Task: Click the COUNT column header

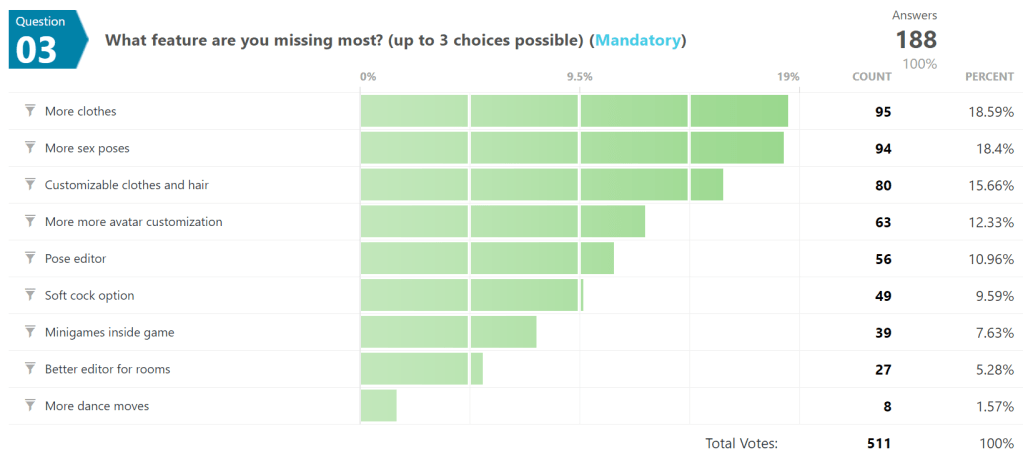Action: (x=871, y=77)
